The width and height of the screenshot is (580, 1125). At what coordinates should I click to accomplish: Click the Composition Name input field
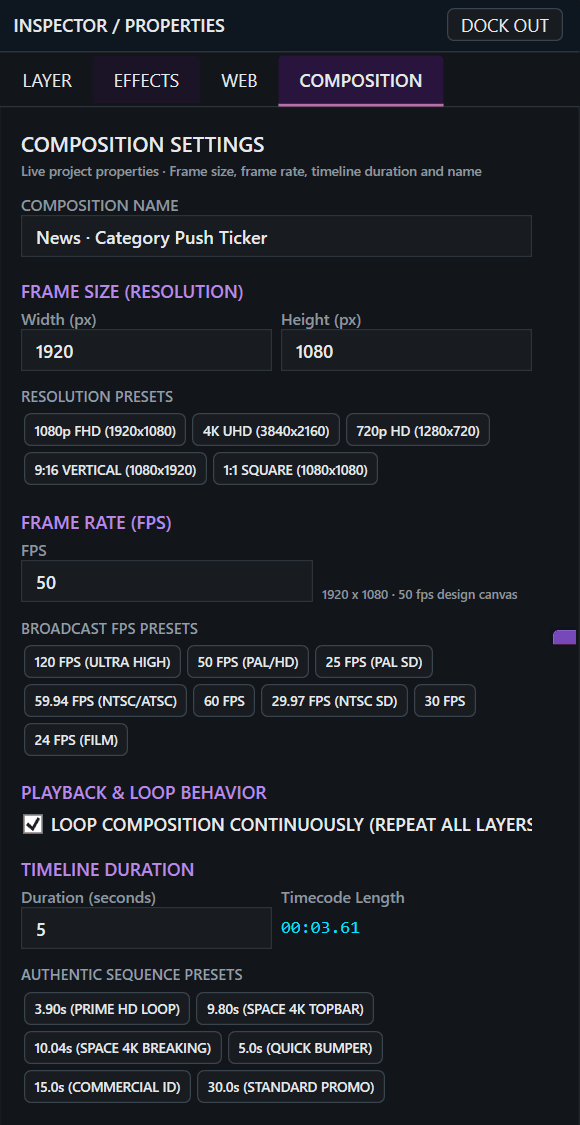tap(276, 236)
